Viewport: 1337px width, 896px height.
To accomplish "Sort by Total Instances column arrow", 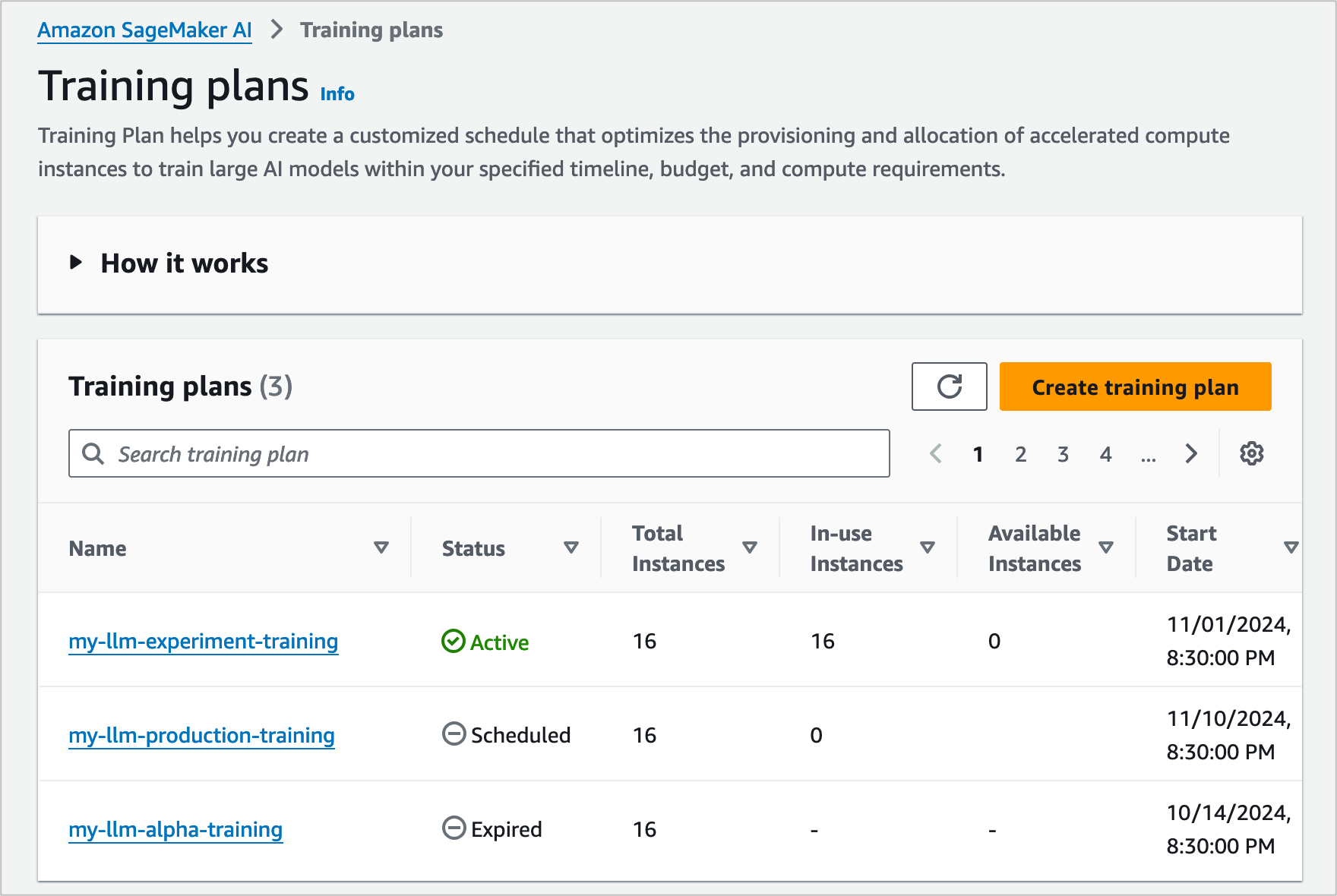I will coord(750,547).
